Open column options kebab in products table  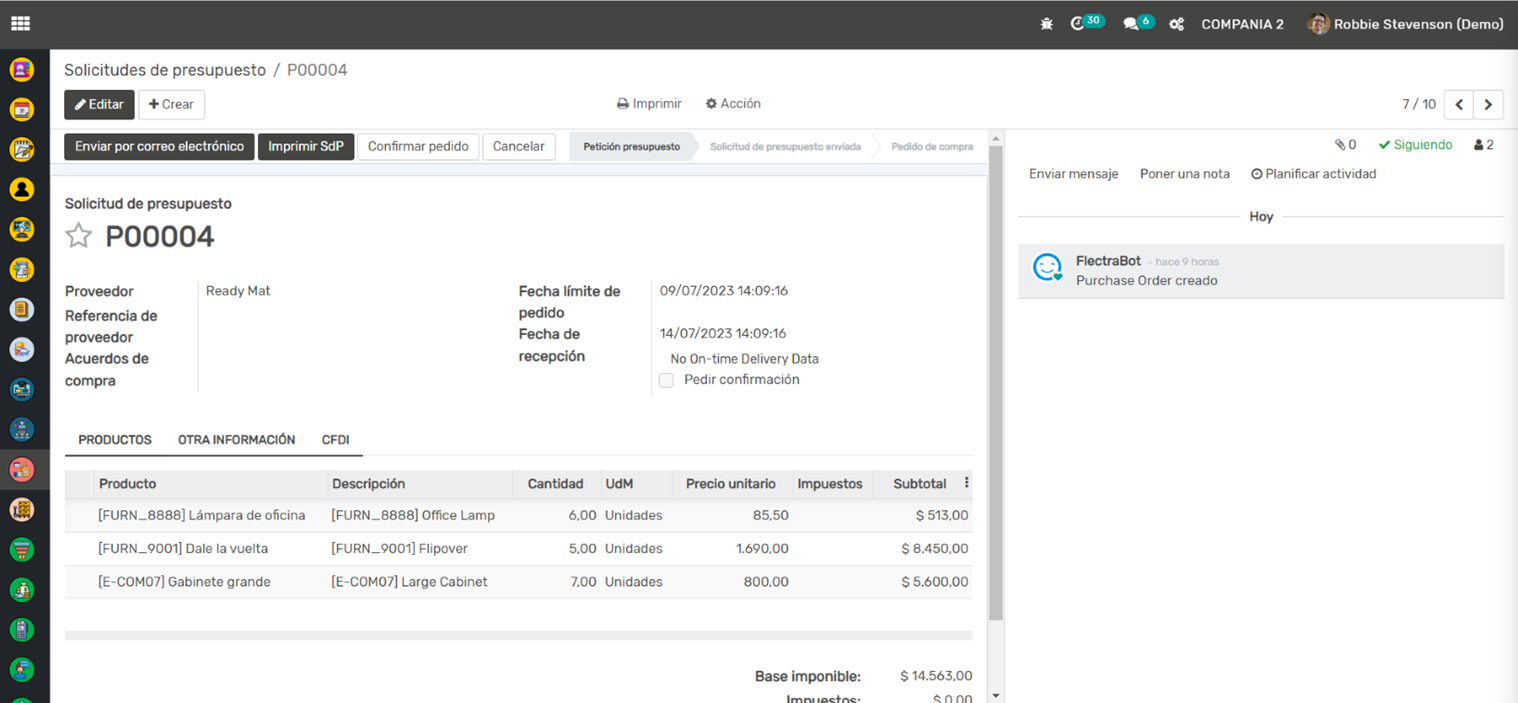tap(966, 483)
